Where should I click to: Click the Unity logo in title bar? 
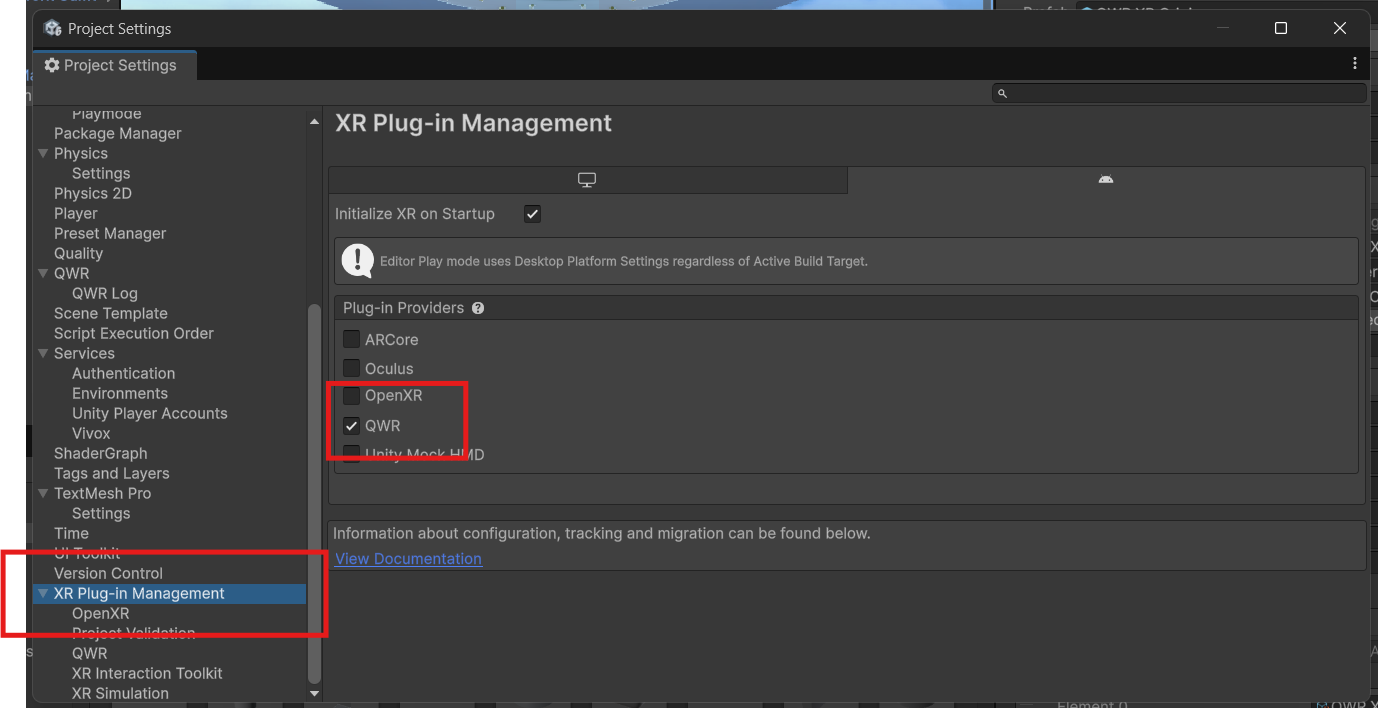pos(53,28)
